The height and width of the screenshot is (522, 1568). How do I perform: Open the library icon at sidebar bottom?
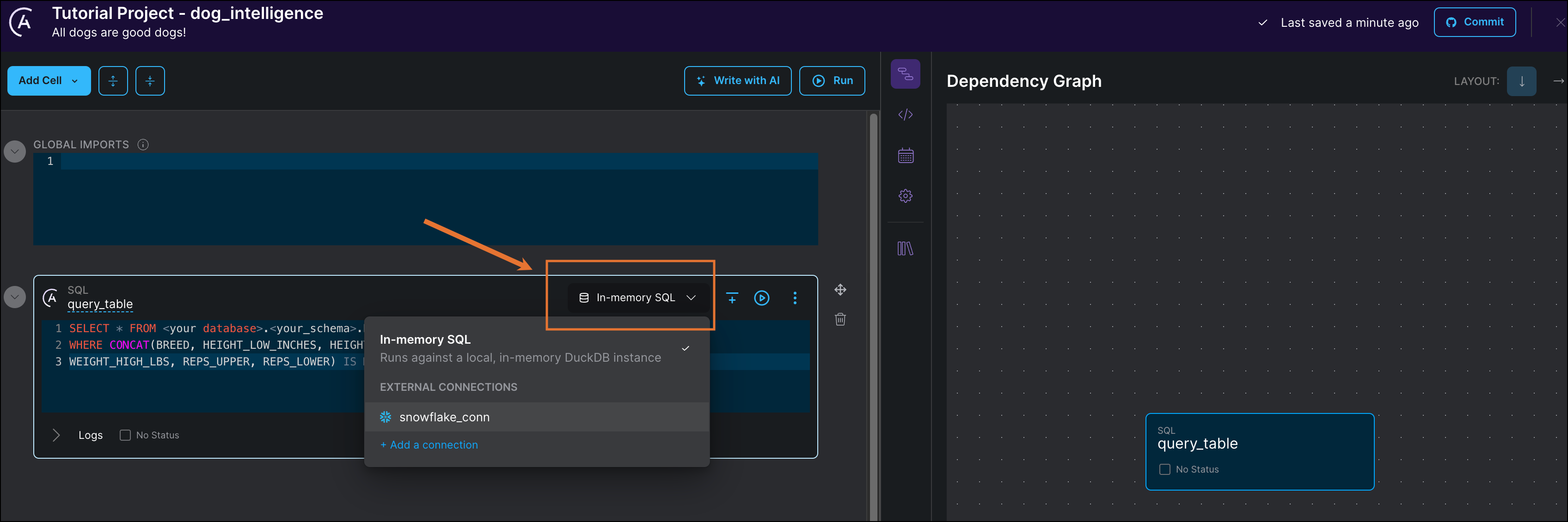[905, 248]
